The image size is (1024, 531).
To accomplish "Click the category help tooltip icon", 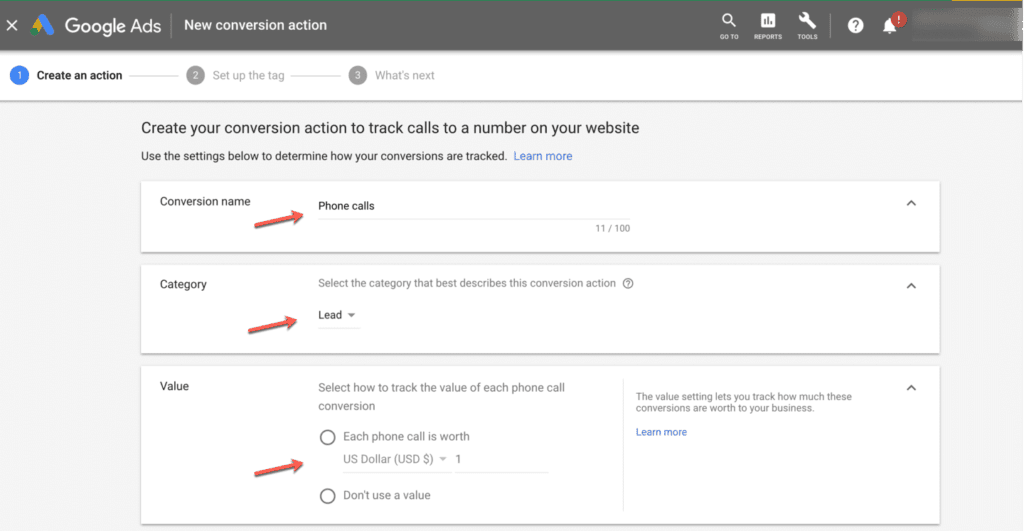I will [x=628, y=283].
